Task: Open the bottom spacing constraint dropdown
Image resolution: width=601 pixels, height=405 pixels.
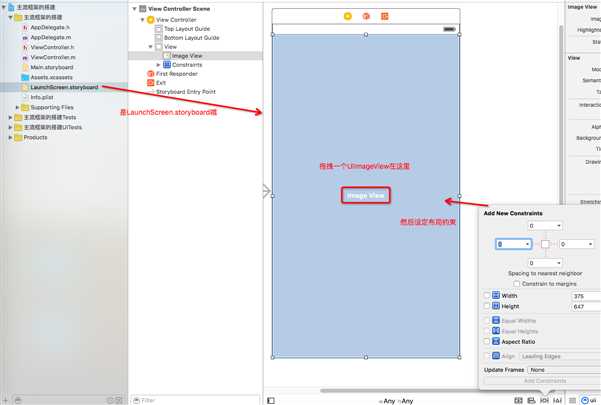Action: pos(559,263)
